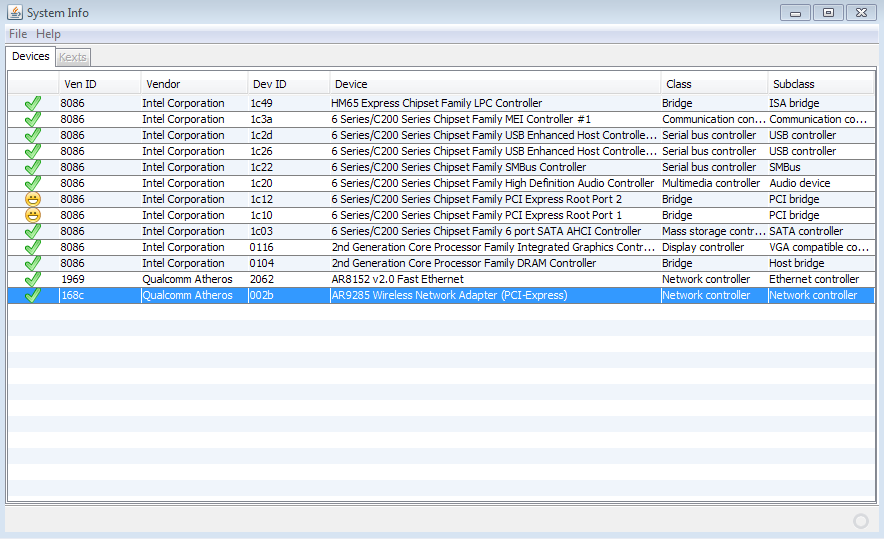Click the Java icon in System Info title bar
This screenshot has height=539, width=884.
[x=15, y=12]
